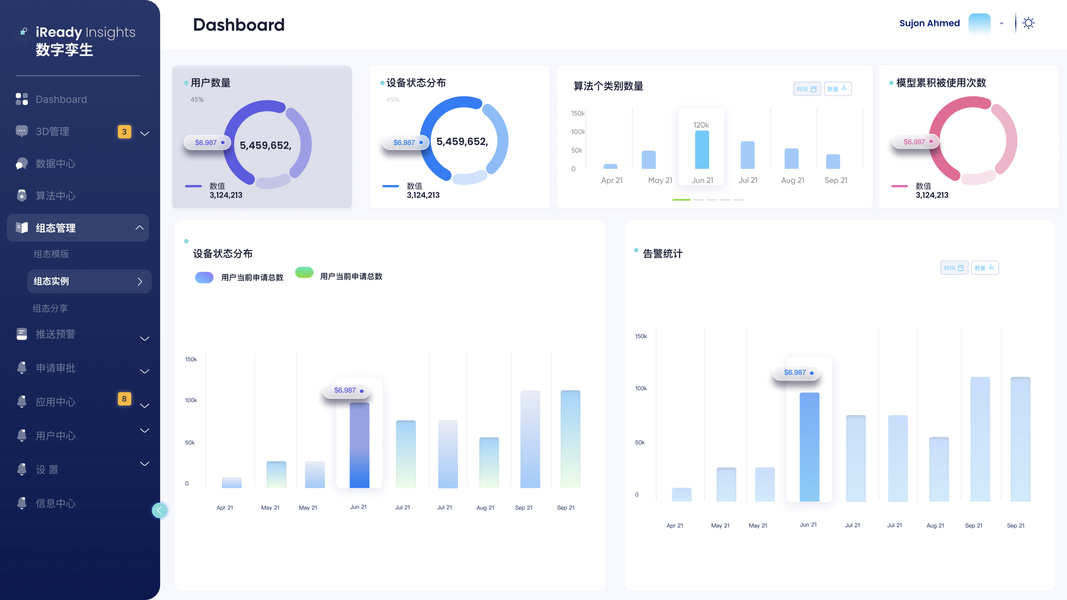This screenshot has height=600, width=1067.
Task: Click the 算法中心 sidebar icon
Action: tap(22, 195)
